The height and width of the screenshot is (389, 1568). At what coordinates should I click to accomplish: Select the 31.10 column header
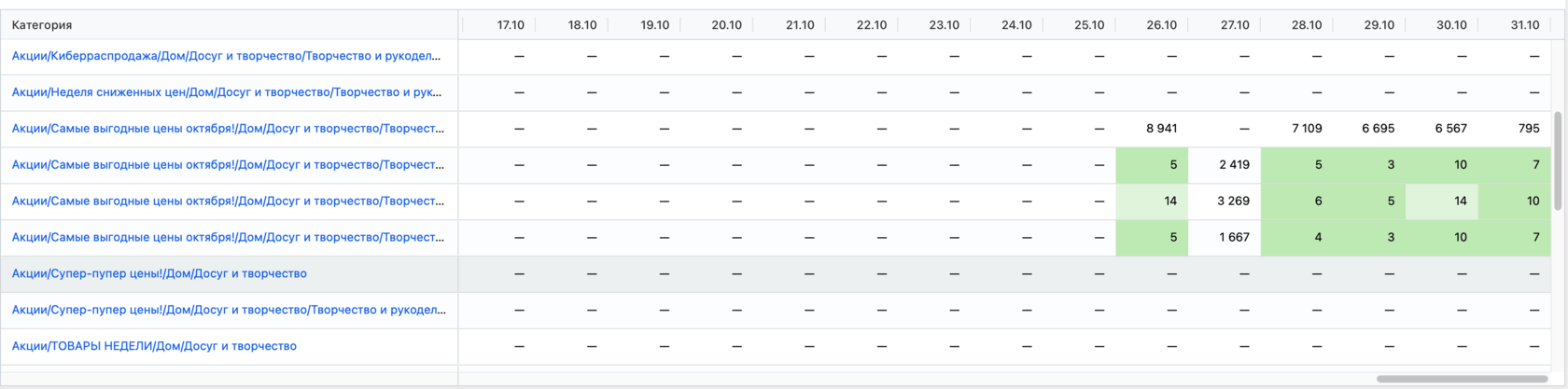pos(1524,25)
